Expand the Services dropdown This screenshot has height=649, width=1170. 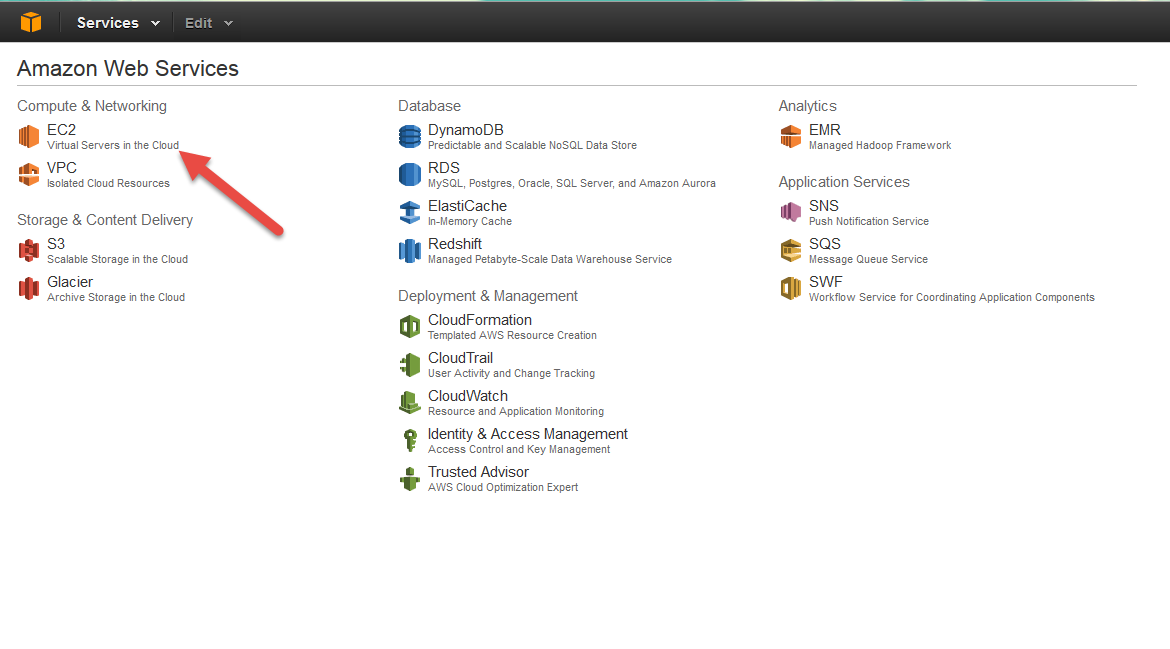117,21
